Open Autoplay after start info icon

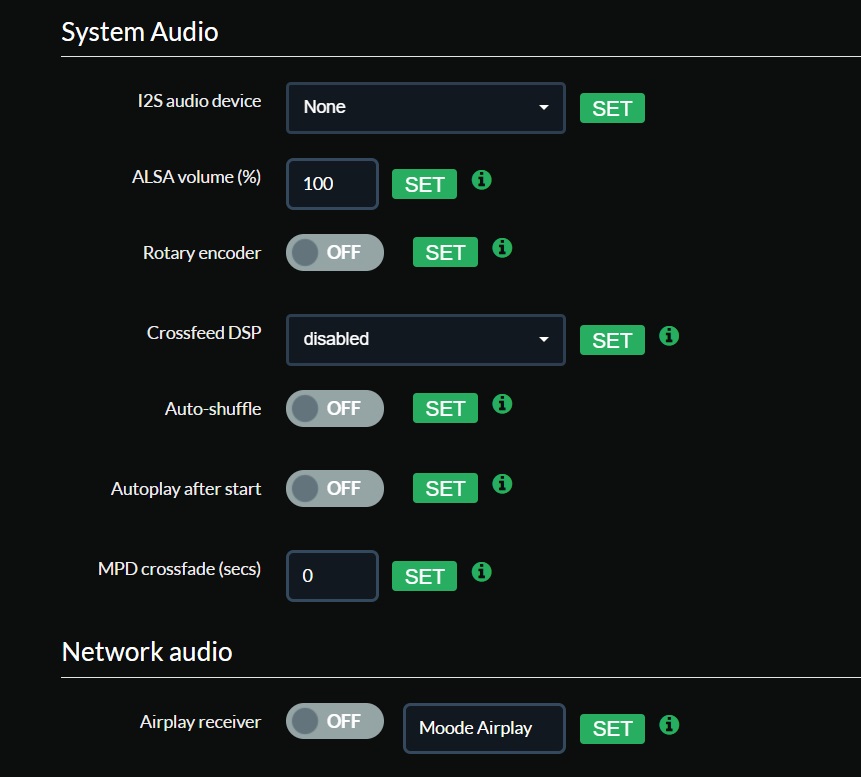[x=502, y=484]
